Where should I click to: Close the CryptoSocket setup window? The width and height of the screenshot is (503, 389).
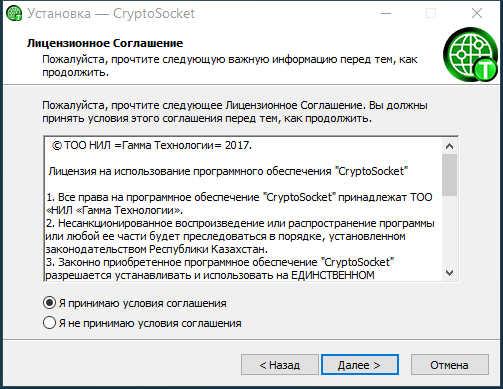pyautogui.click(x=477, y=14)
